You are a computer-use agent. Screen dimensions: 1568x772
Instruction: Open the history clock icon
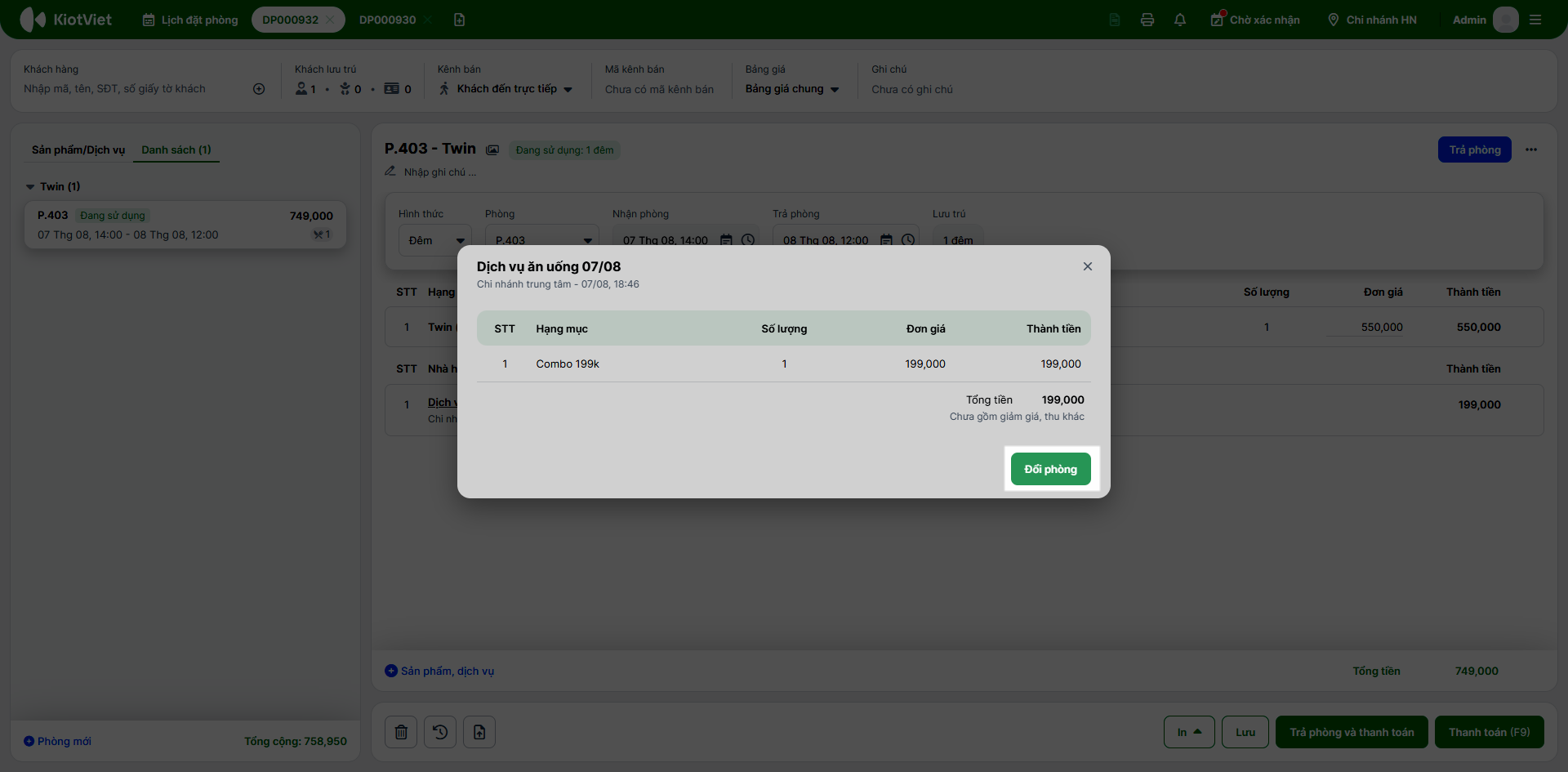pyautogui.click(x=440, y=732)
